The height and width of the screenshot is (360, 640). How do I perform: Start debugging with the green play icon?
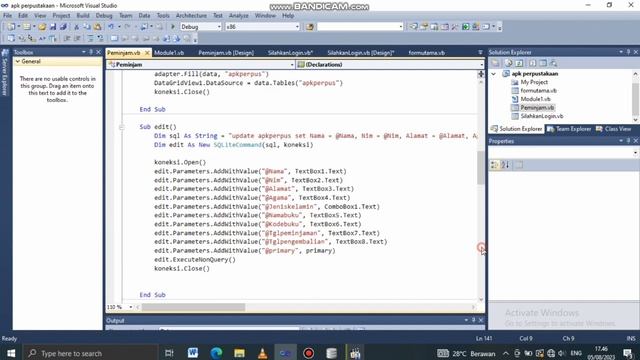pyautogui.click(x=173, y=27)
